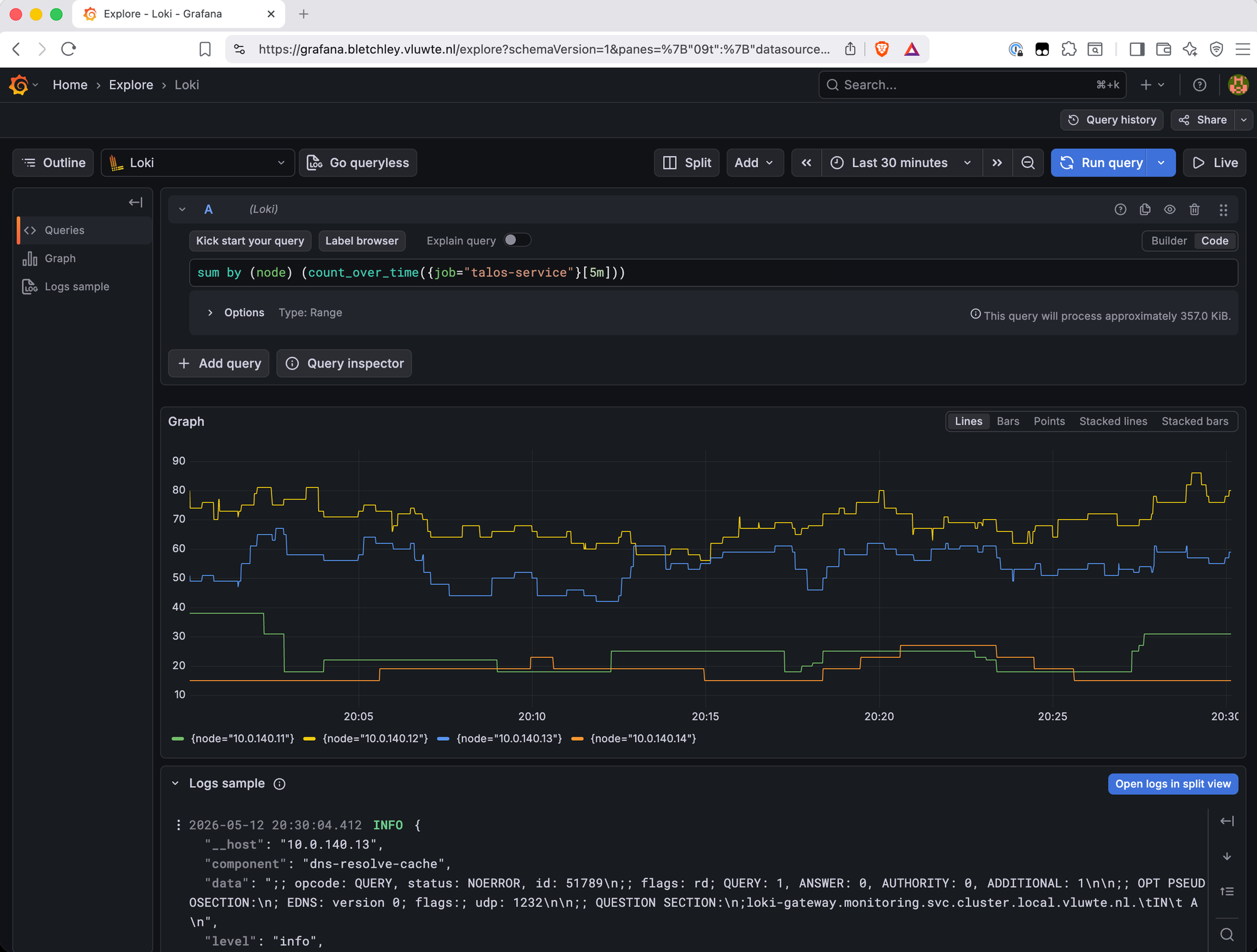Click Open logs in split view

click(x=1173, y=784)
